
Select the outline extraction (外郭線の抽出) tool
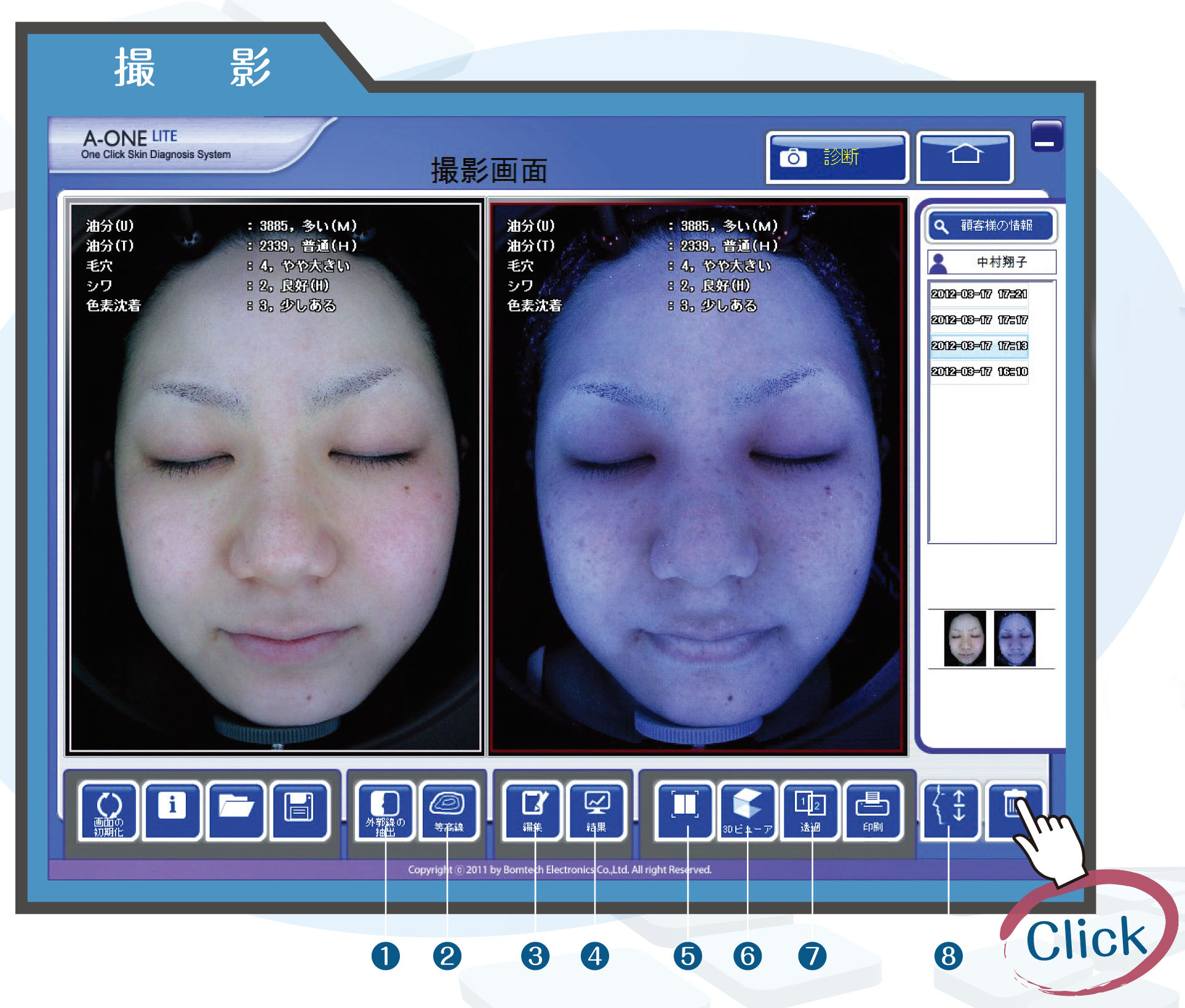385,811
